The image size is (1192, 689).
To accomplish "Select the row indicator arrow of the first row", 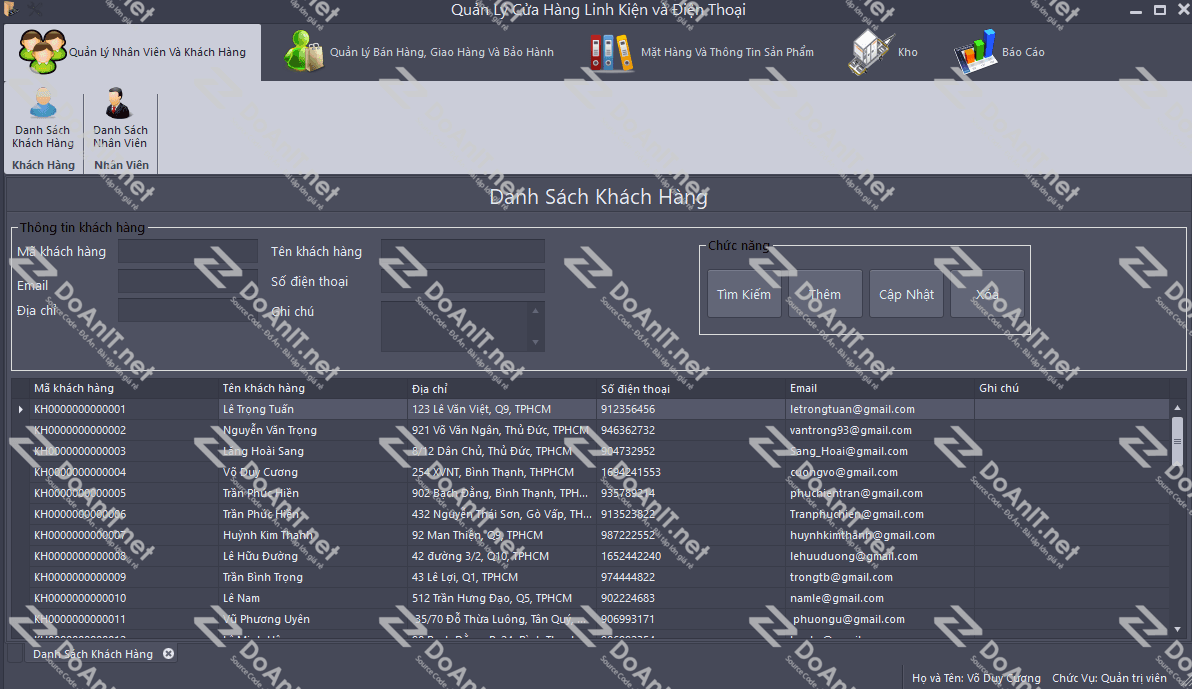I will [x=21, y=409].
